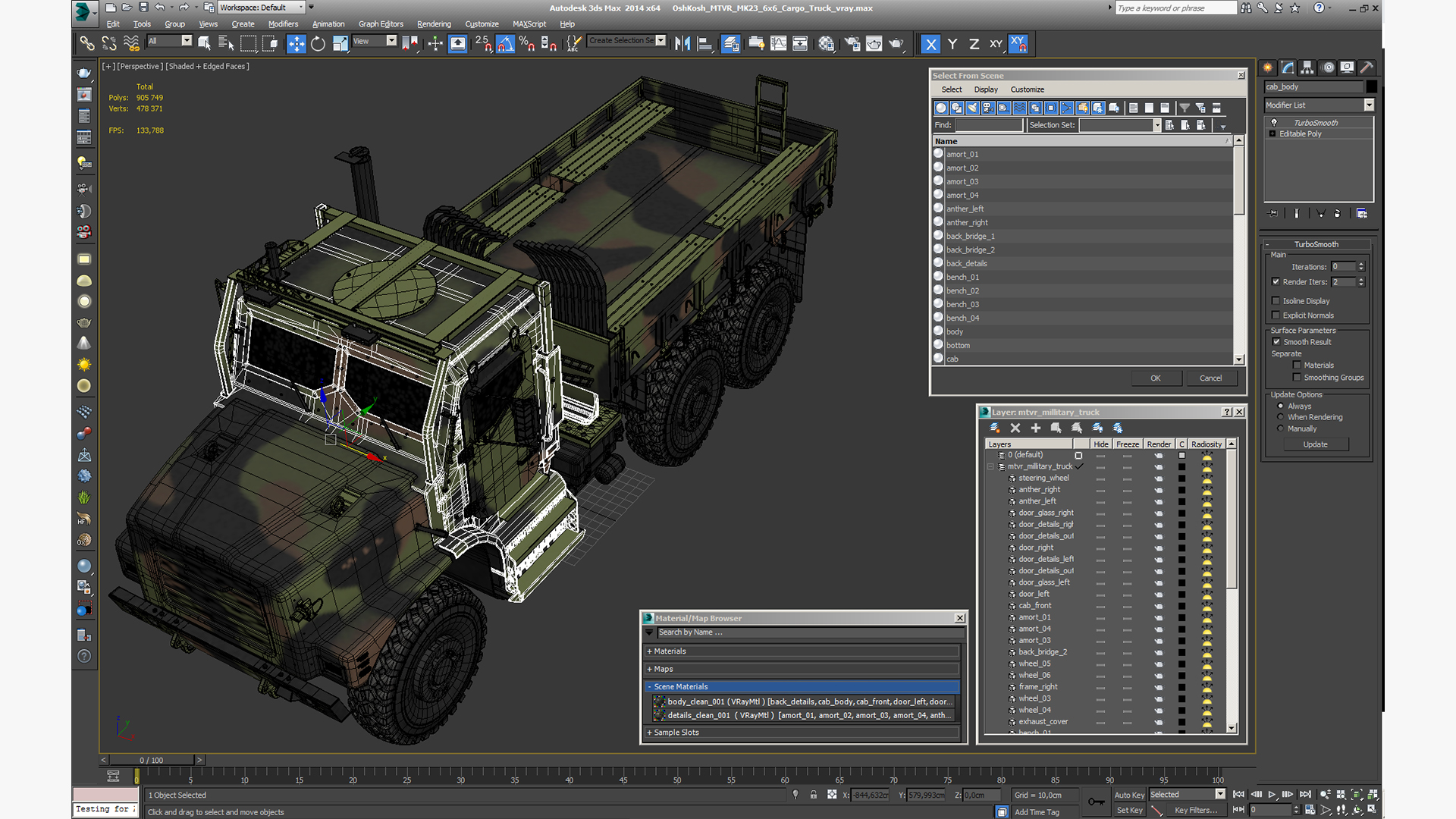1456x819 pixels.
Task: Restrict transform to X axis
Action: click(x=930, y=44)
